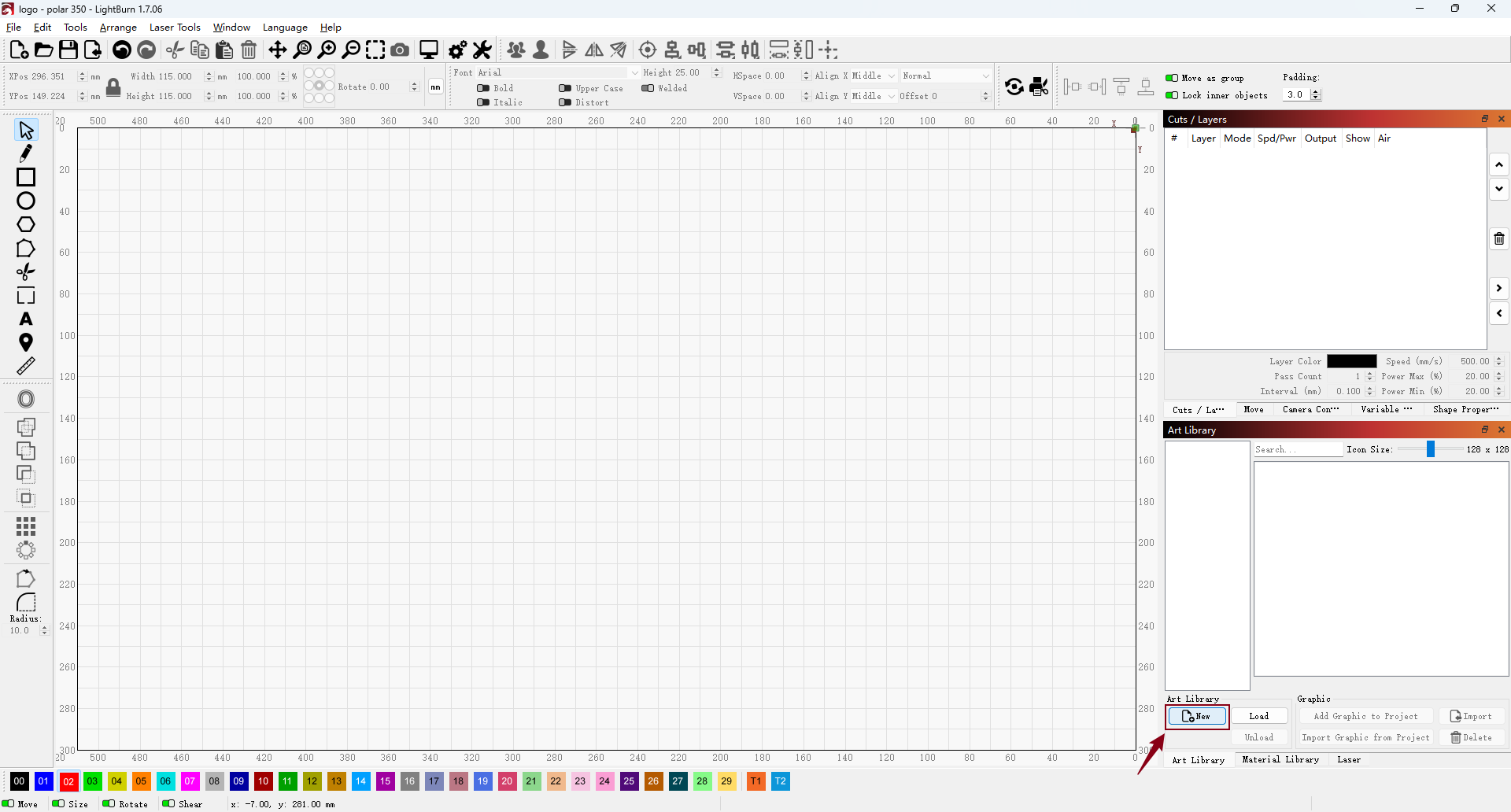Select the Polygon drawing tool
The height and width of the screenshot is (812, 1511).
point(25,224)
